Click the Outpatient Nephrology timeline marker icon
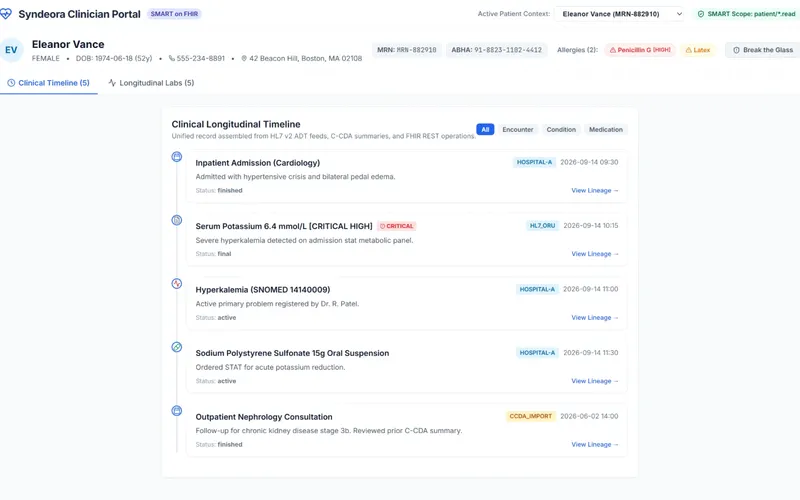Viewport: 800px width, 500px height. tap(177, 411)
